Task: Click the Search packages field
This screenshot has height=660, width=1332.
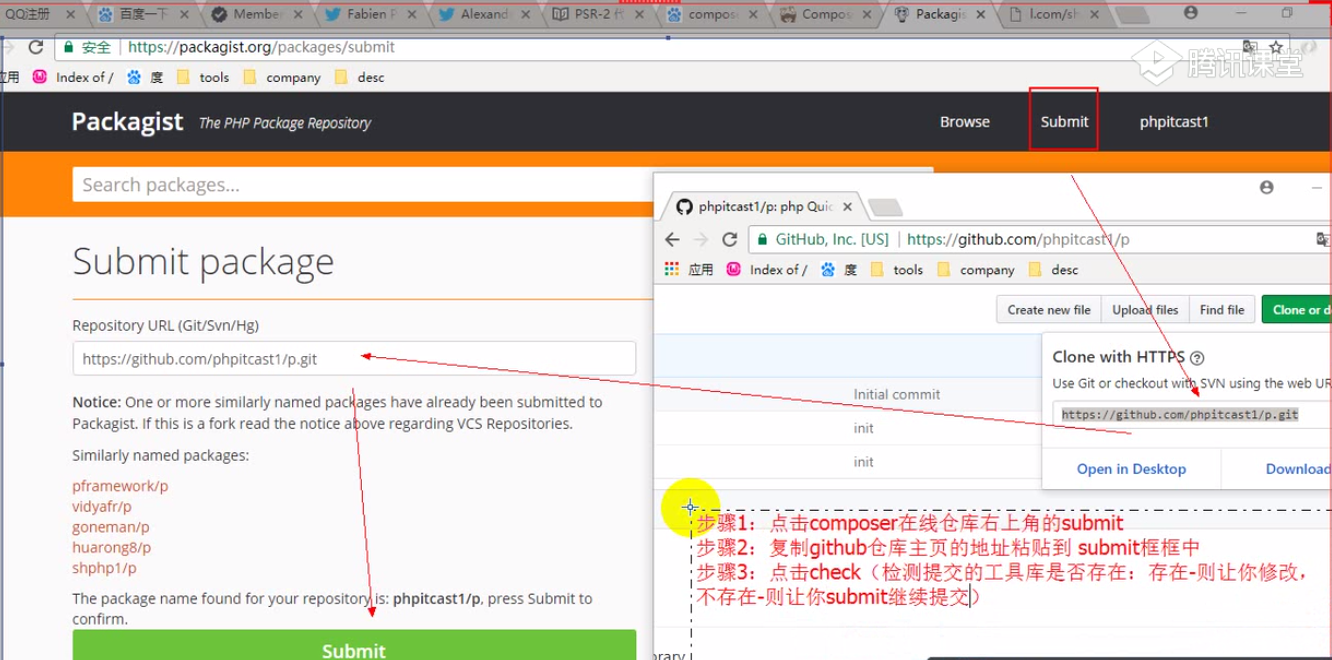Action: [360, 185]
